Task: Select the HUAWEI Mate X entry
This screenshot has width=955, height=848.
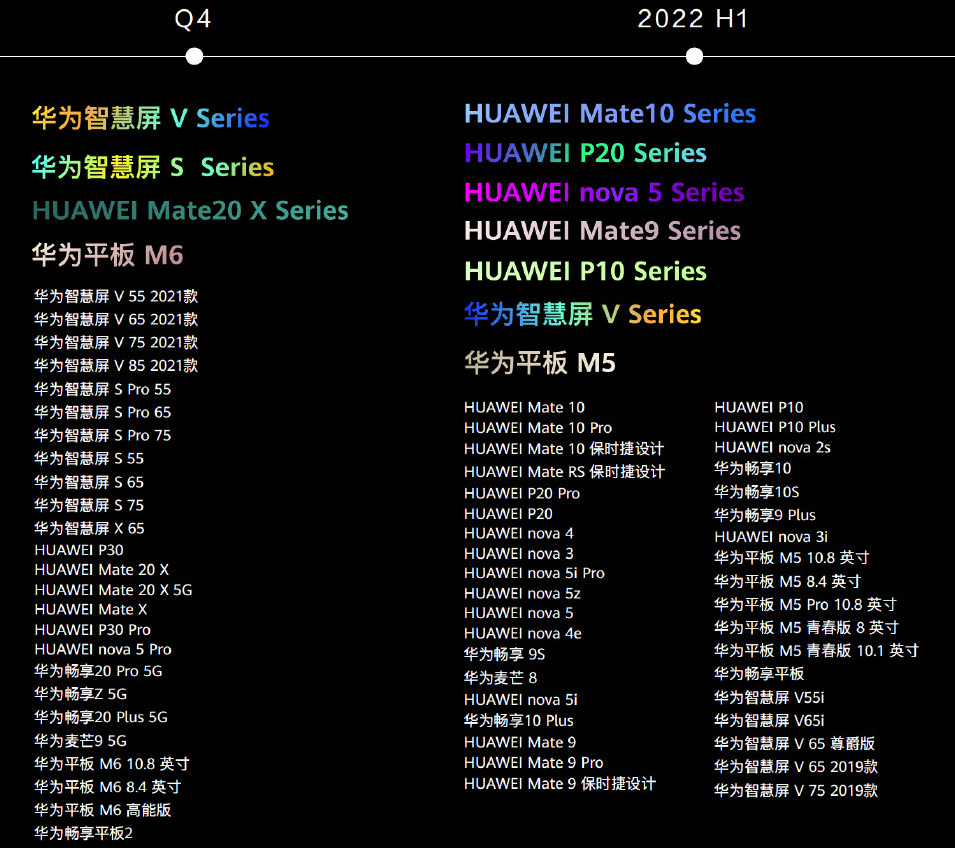Action: tap(91, 610)
